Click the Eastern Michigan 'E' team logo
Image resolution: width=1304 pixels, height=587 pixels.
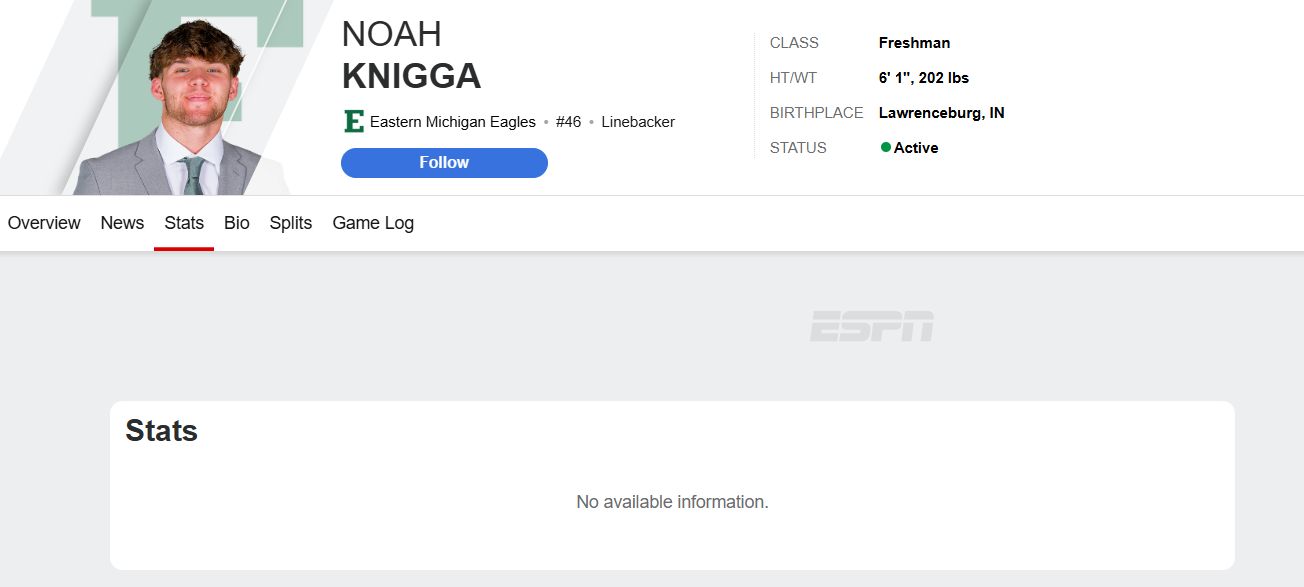(x=353, y=122)
